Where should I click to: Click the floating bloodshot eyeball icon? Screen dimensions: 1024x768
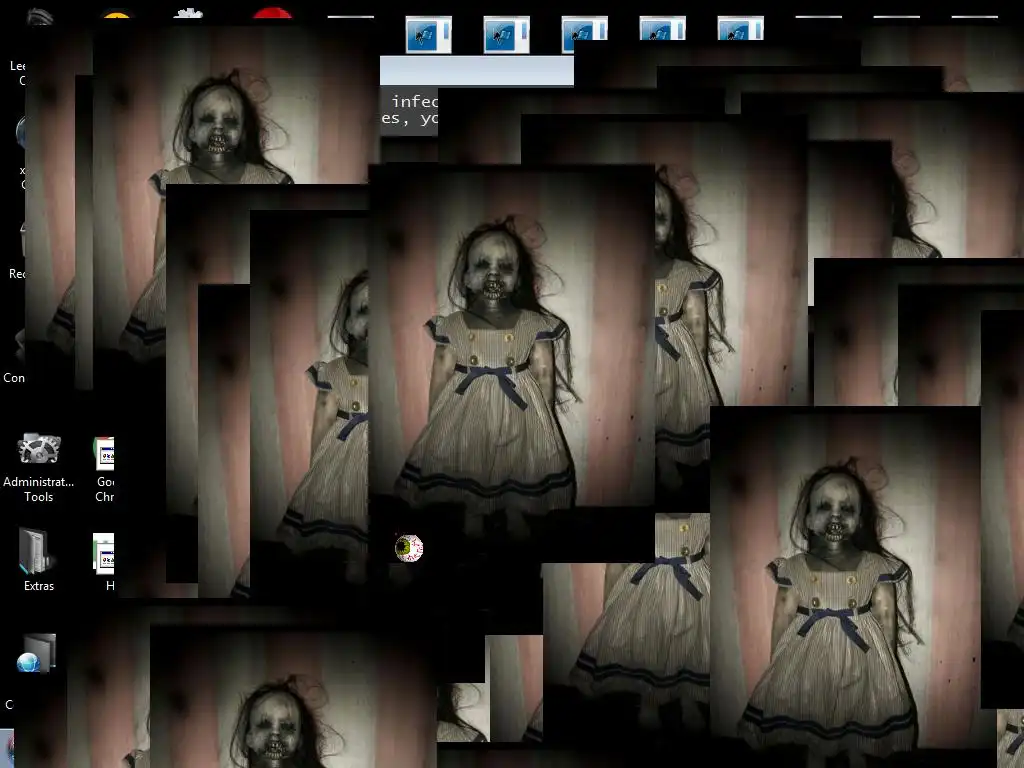pos(409,548)
